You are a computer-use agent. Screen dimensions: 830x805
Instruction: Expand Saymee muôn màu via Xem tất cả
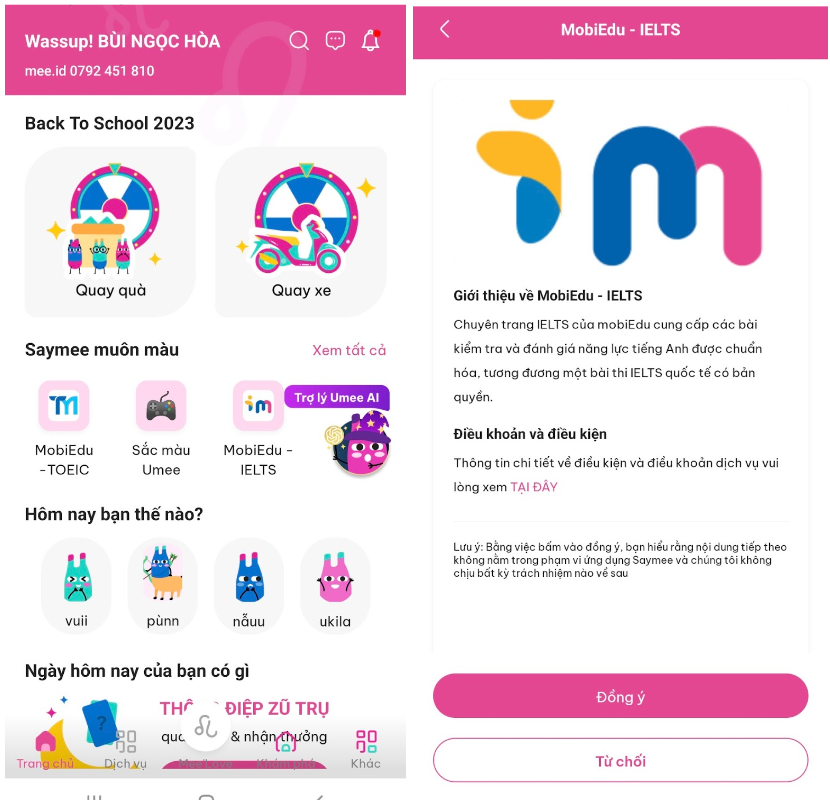point(349,350)
